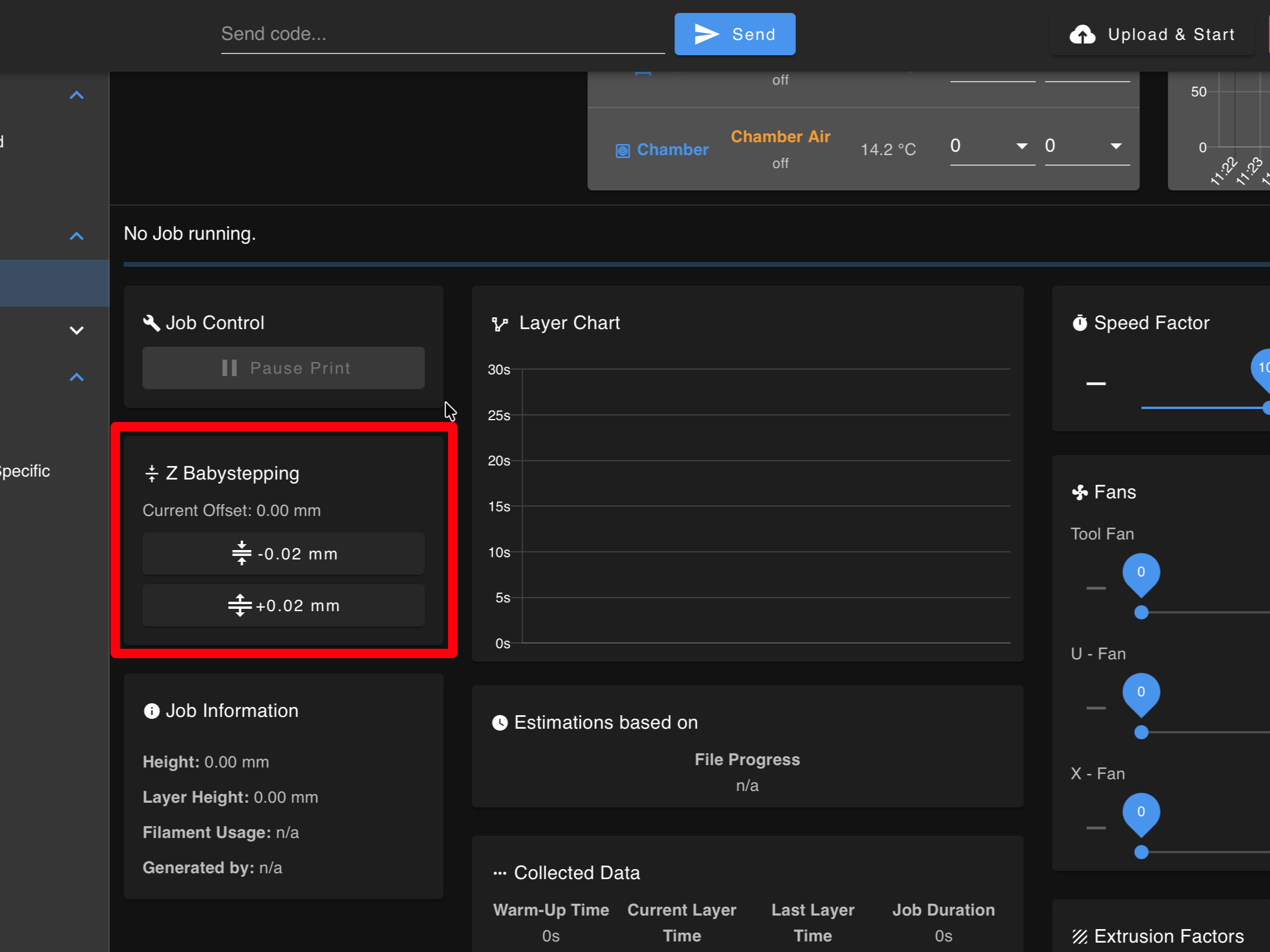Open the Specific sidebar menu item
1270x952 pixels.
[25, 471]
